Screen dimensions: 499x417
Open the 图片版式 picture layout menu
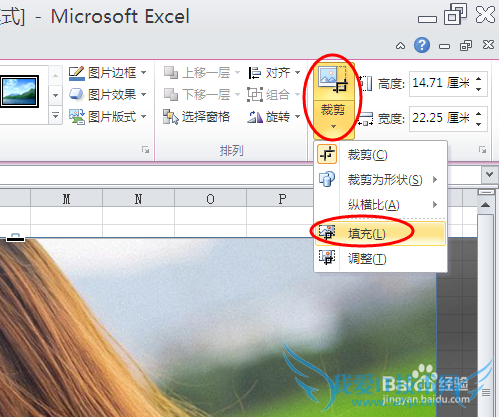[x=107, y=117]
